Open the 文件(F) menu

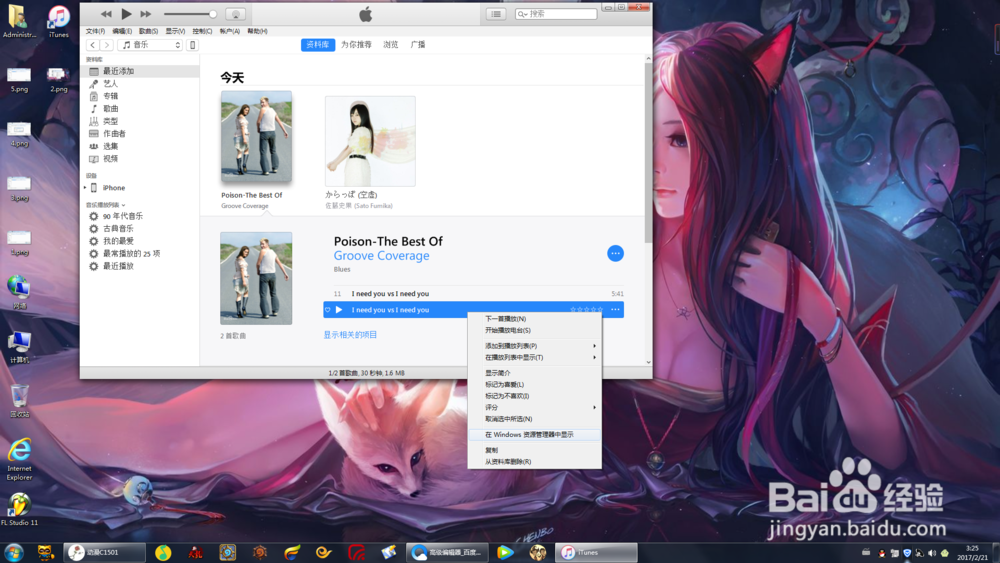pyautogui.click(x=95, y=31)
